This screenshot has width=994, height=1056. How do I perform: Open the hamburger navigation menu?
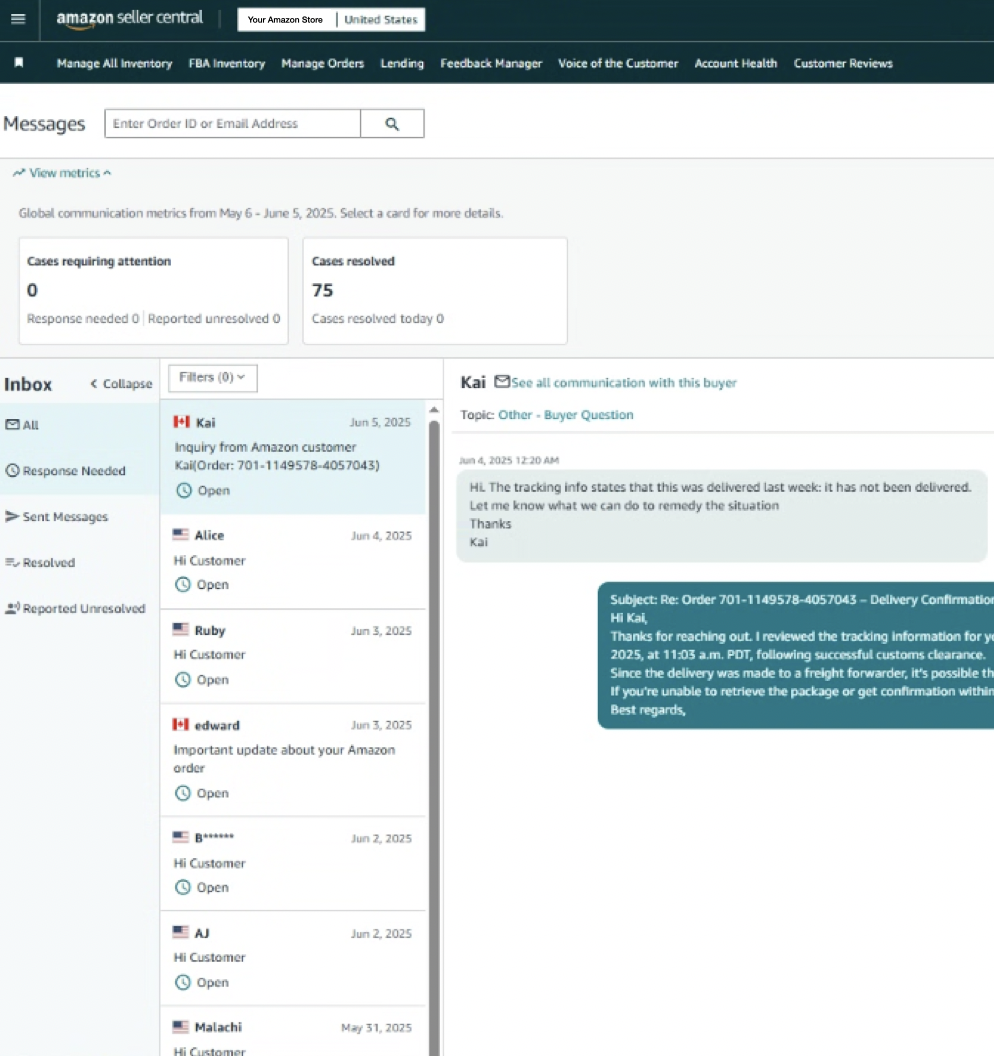tap(18, 19)
